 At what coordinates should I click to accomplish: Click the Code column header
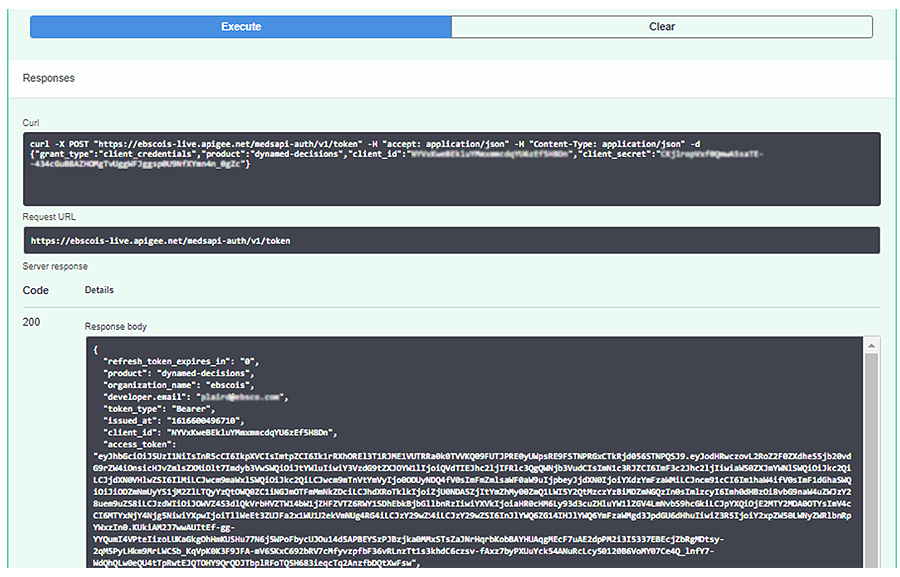click(35, 290)
